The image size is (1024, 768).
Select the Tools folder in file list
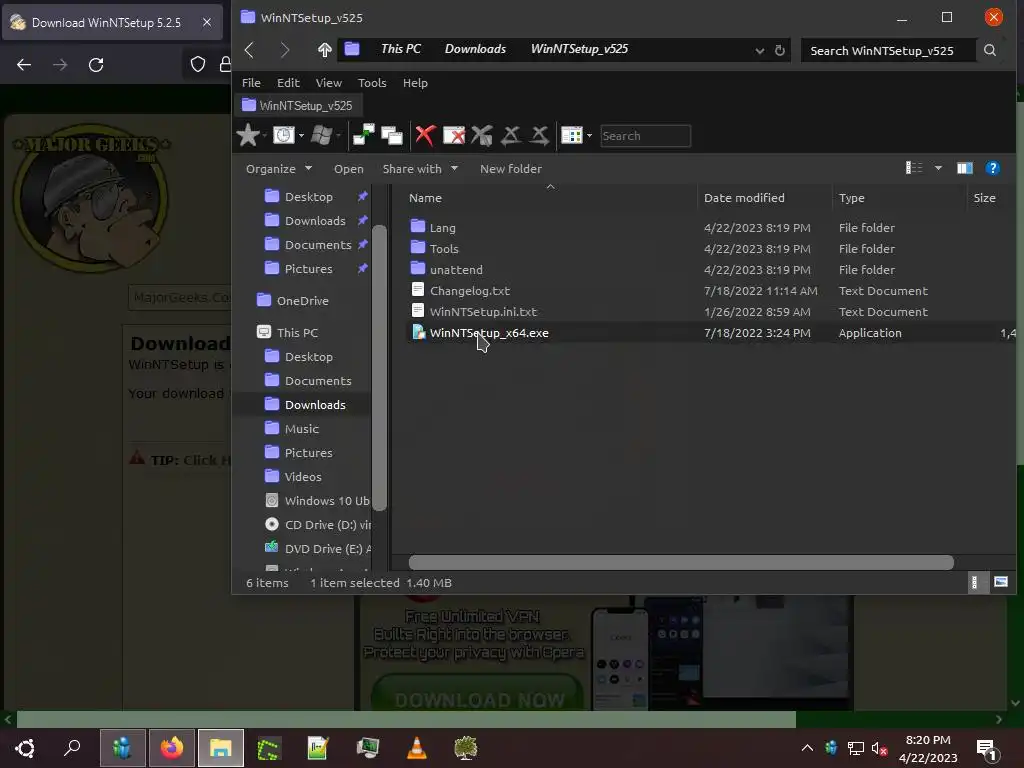[x=443, y=249]
